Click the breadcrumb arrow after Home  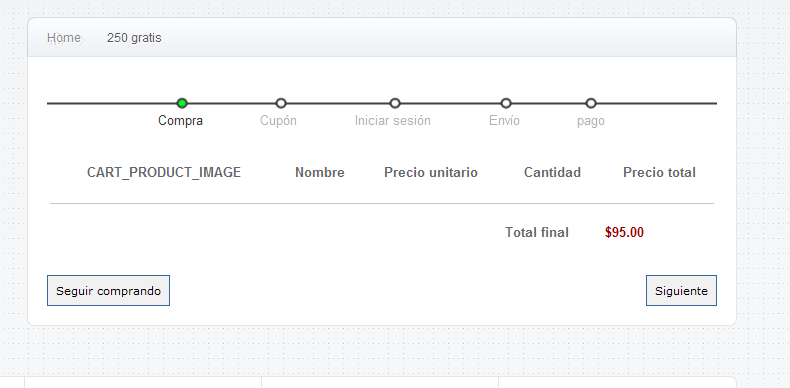82,40
